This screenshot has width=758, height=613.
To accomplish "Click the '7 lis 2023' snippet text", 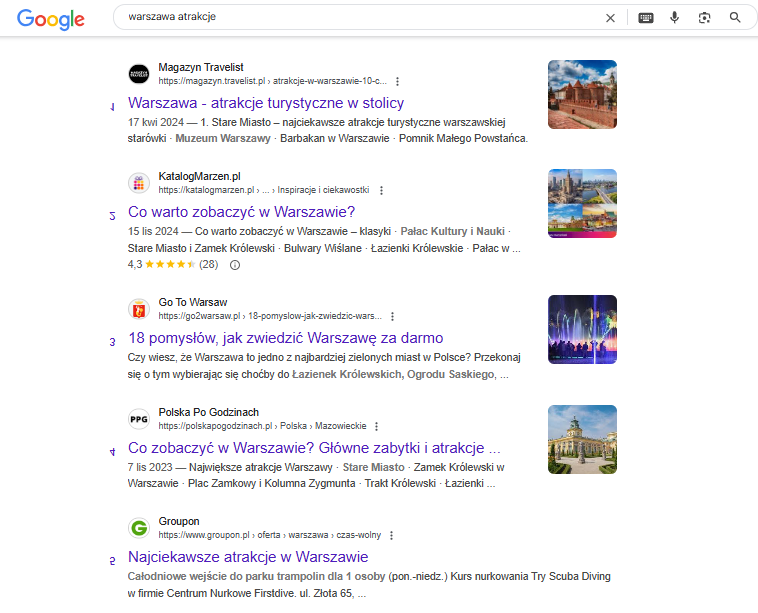I will 150,467.
